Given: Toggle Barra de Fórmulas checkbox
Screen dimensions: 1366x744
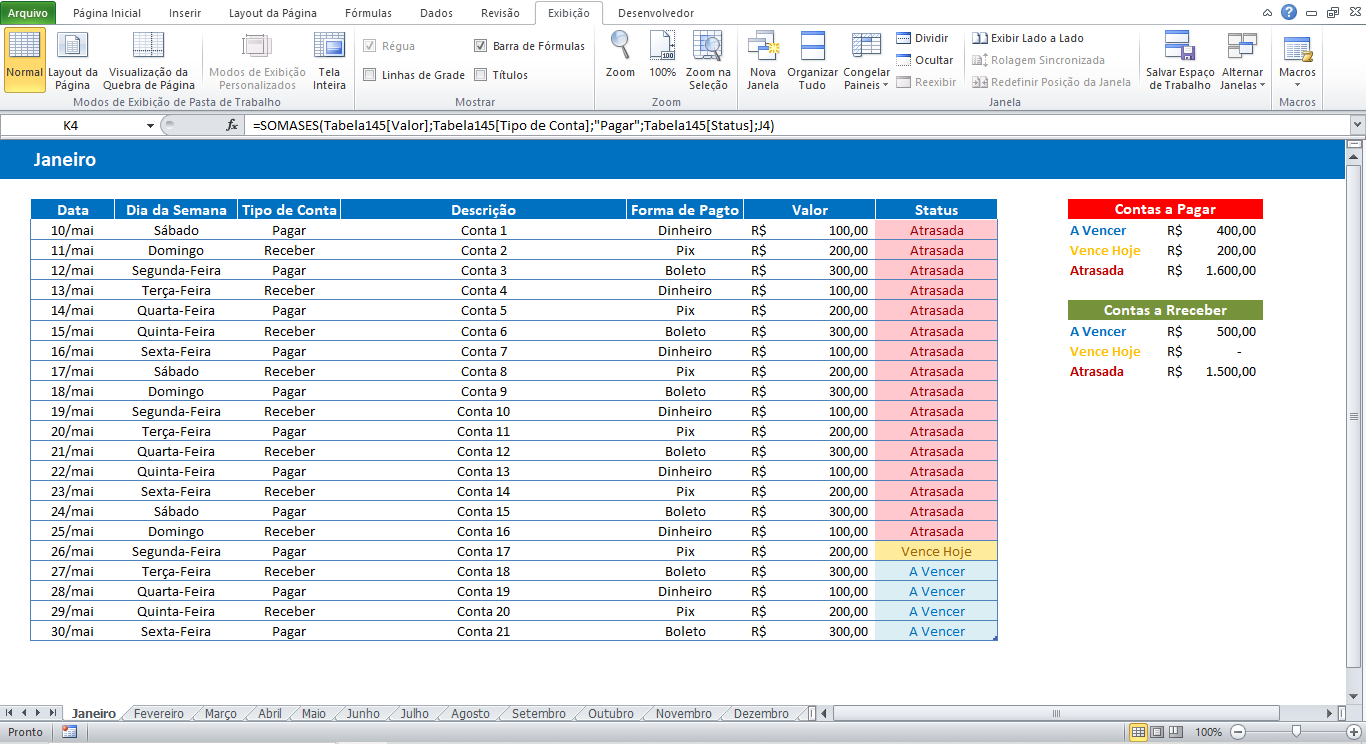Looking at the screenshot, I should tap(481, 46).
